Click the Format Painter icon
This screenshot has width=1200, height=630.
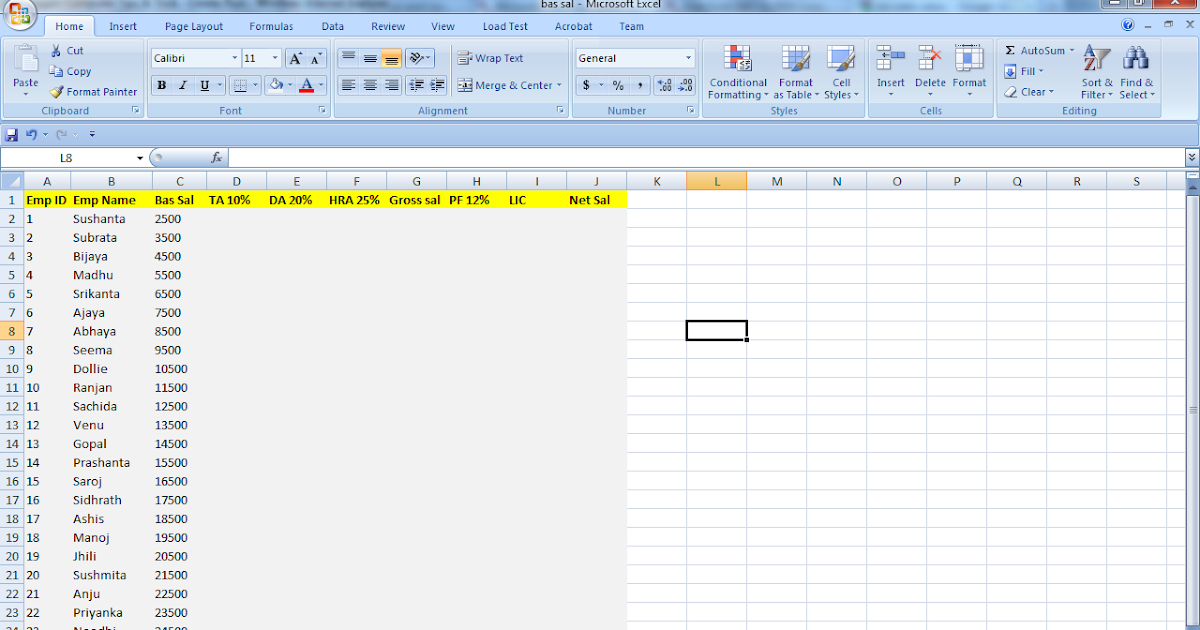tap(57, 92)
